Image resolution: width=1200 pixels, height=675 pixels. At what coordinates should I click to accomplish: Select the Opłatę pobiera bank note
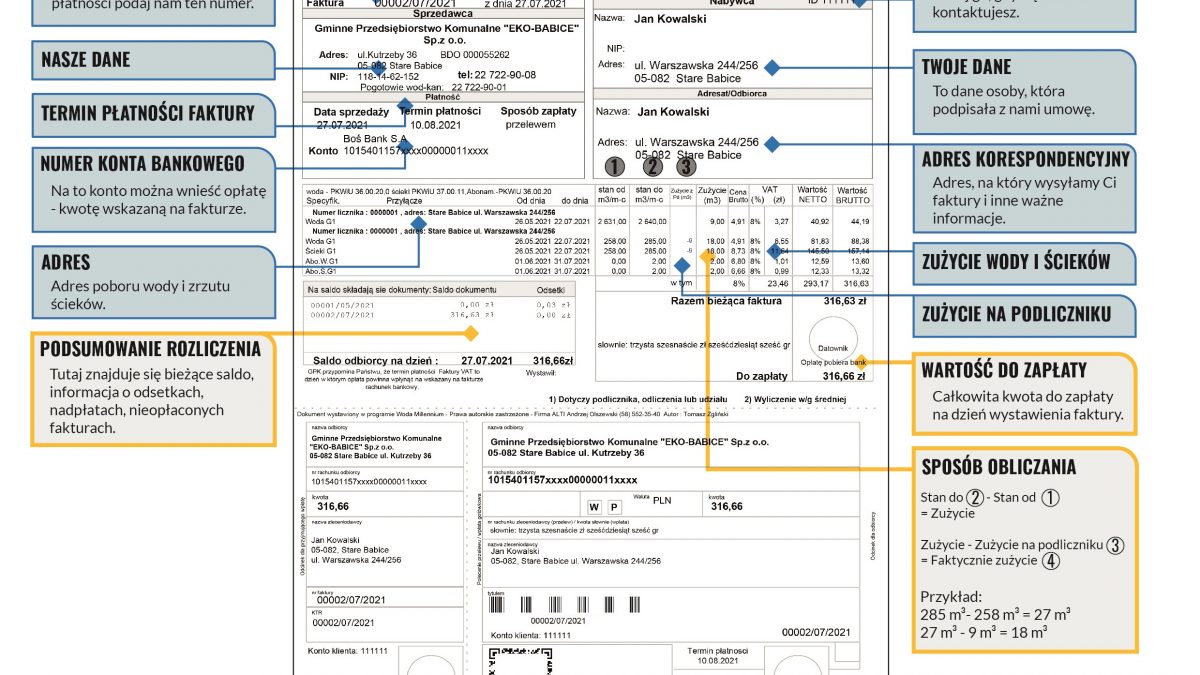click(x=834, y=362)
